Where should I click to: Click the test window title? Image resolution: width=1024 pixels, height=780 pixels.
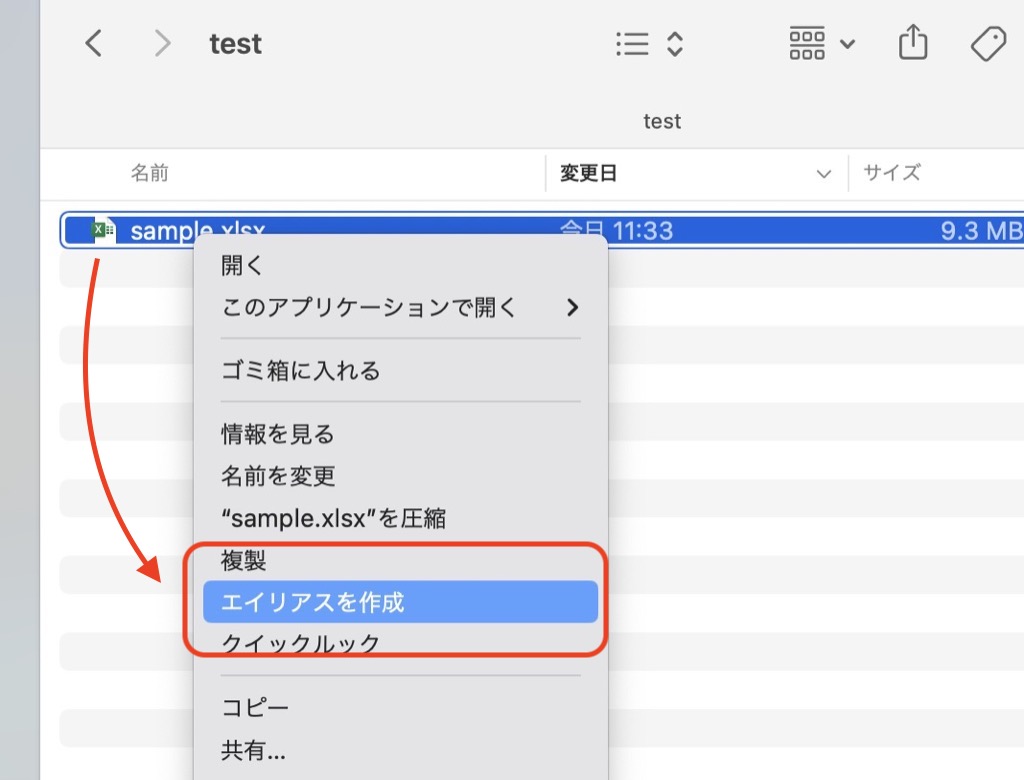(x=235, y=44)
